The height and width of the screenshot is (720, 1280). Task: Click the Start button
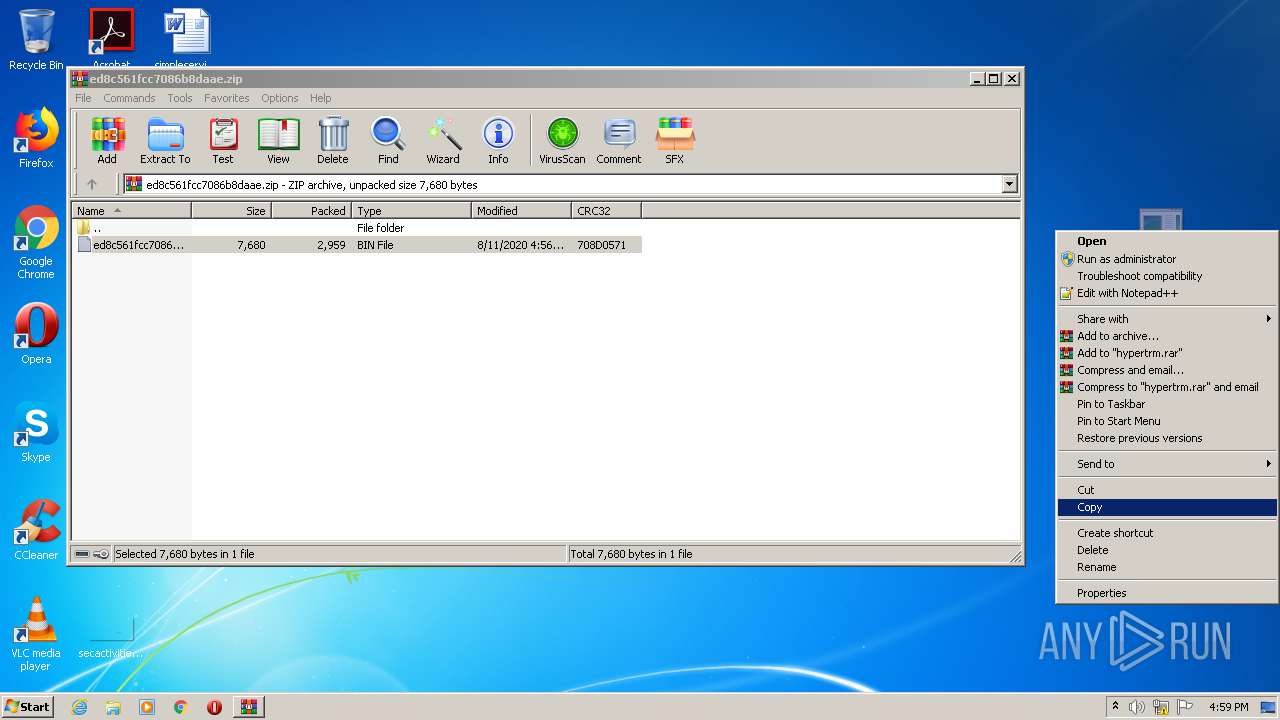coord(27,707)
